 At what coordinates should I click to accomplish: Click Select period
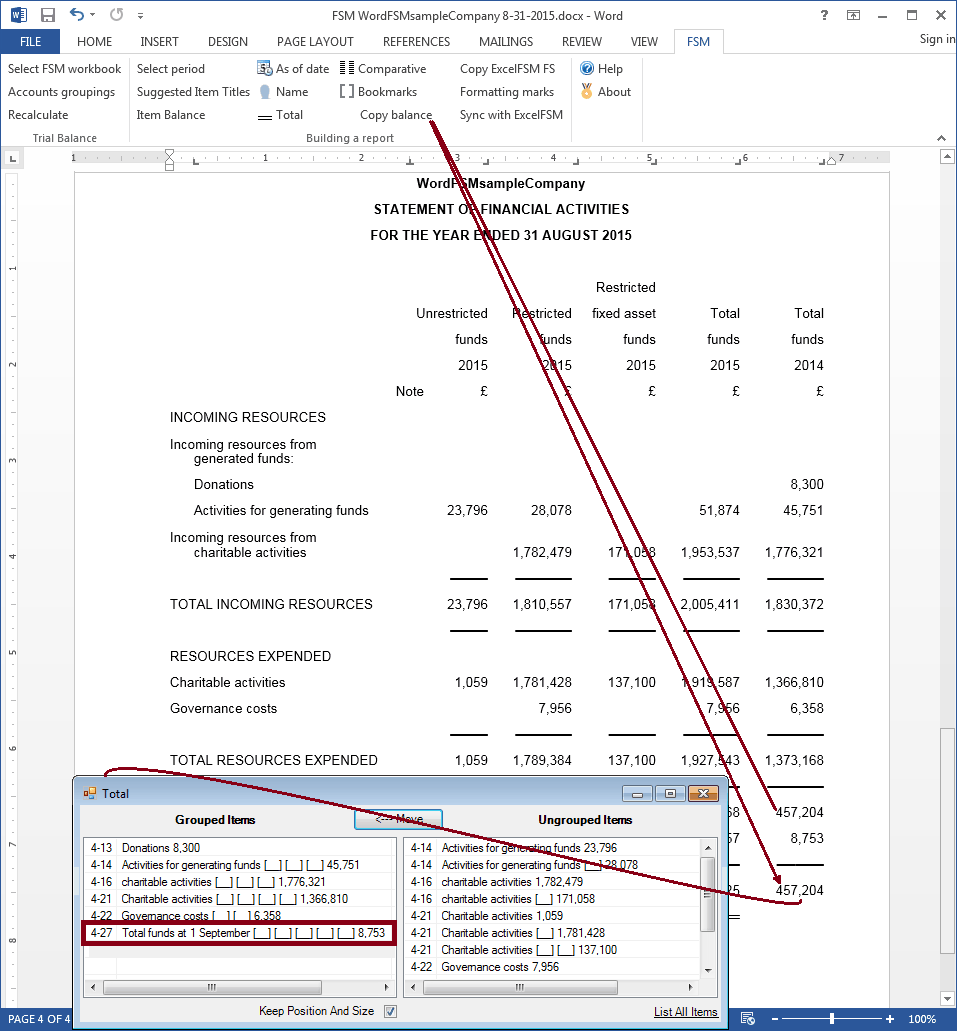coord(170,68)
